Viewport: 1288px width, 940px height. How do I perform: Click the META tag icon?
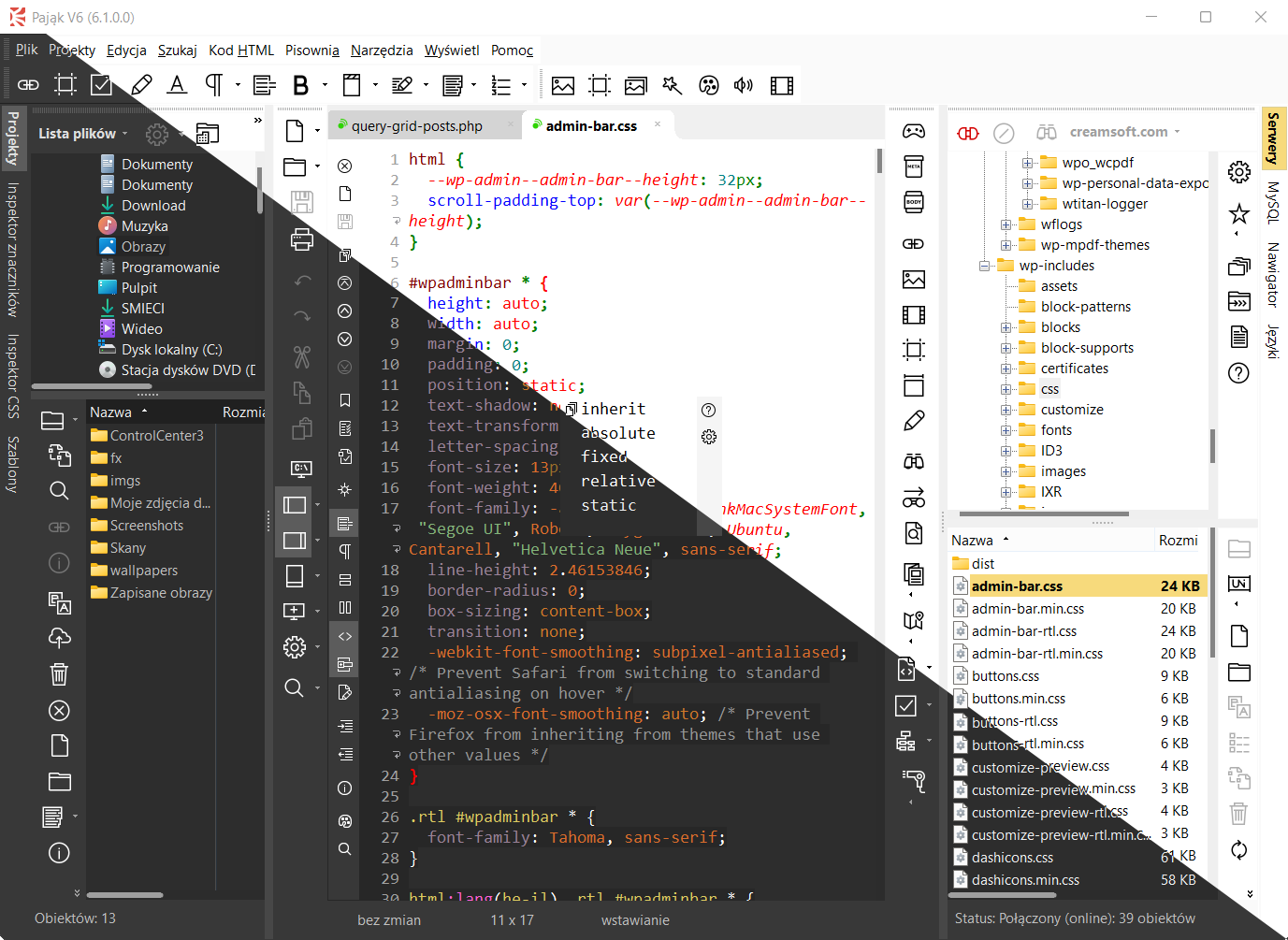[914, 166]
